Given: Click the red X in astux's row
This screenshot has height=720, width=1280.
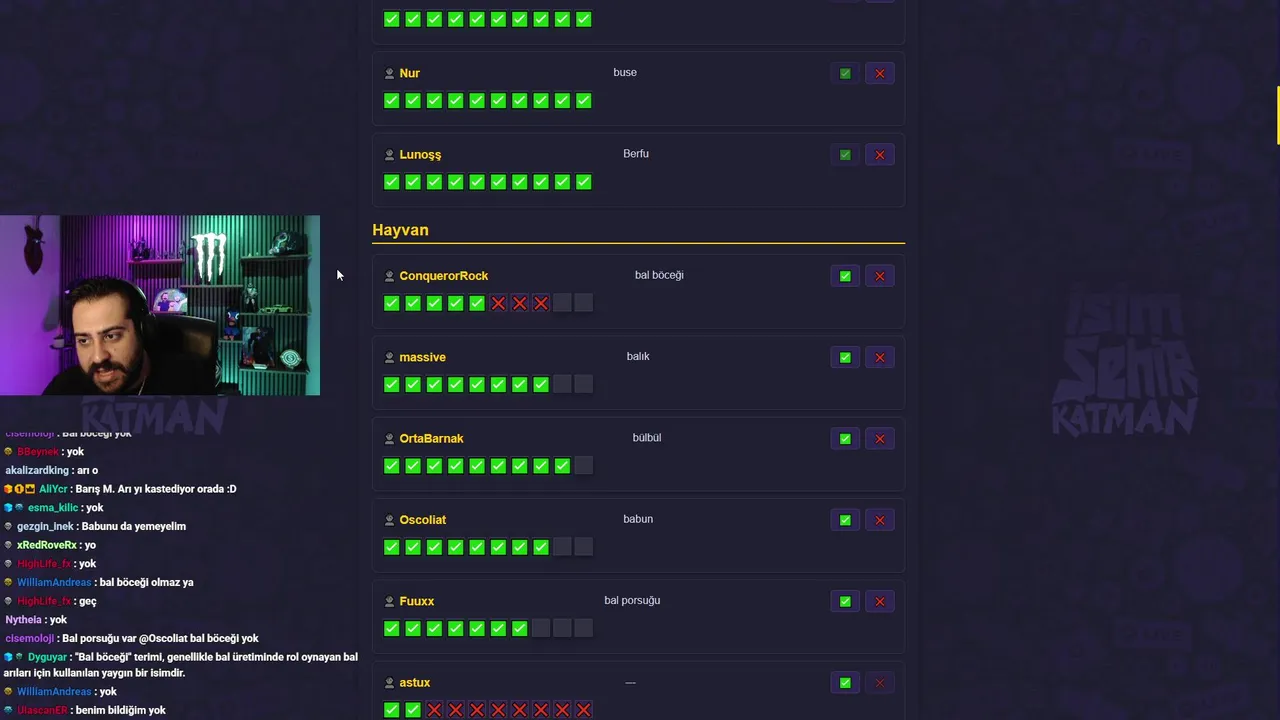Looking at the screenshot, I should 880,683.
